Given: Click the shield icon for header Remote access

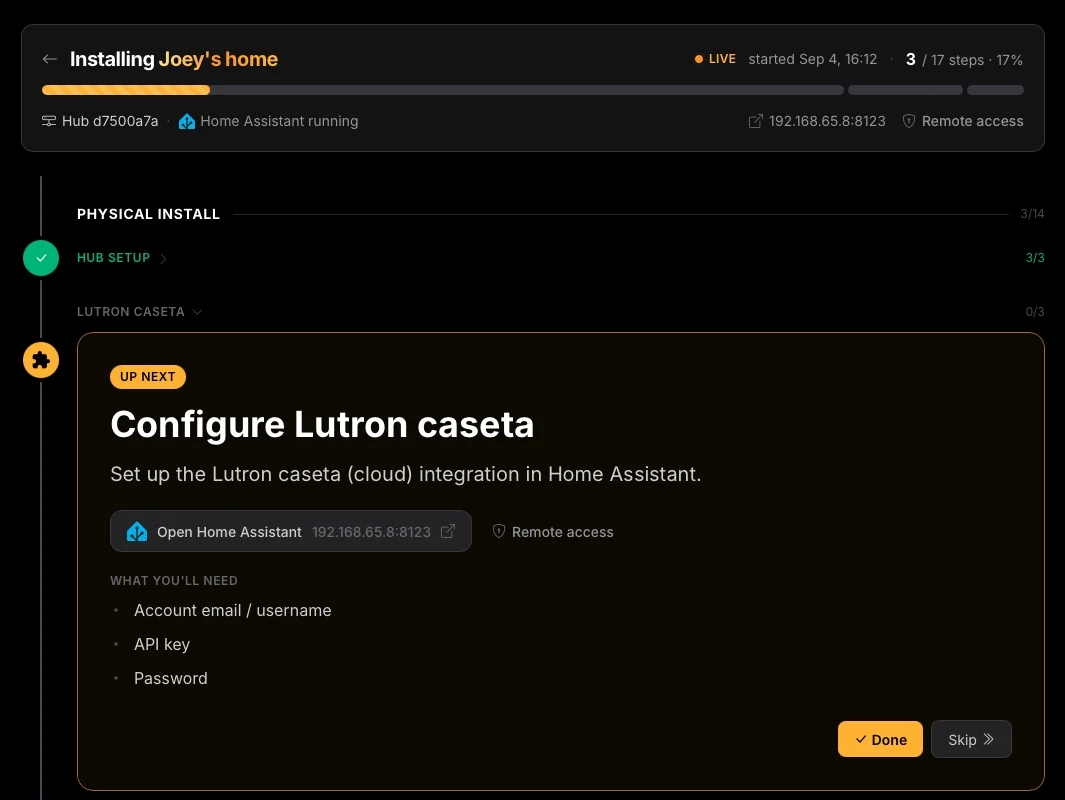Looking at the screenshot, I should click(x=909, y=121).
